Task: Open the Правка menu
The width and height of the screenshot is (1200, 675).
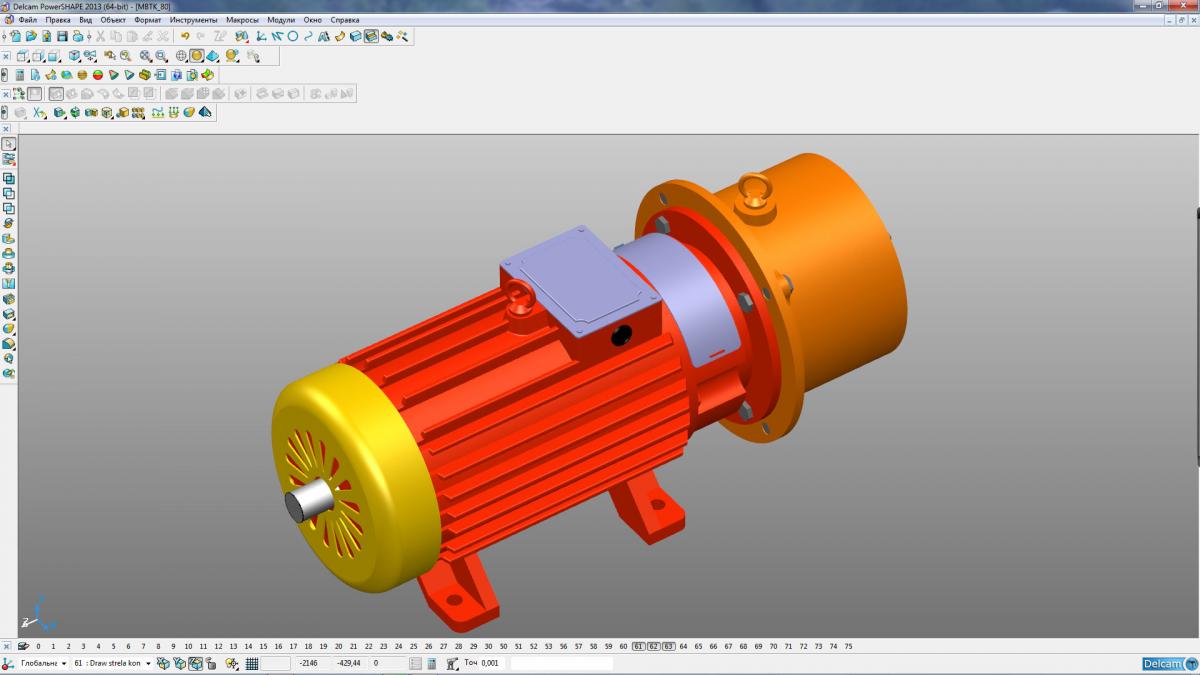Action: point(58,20)
